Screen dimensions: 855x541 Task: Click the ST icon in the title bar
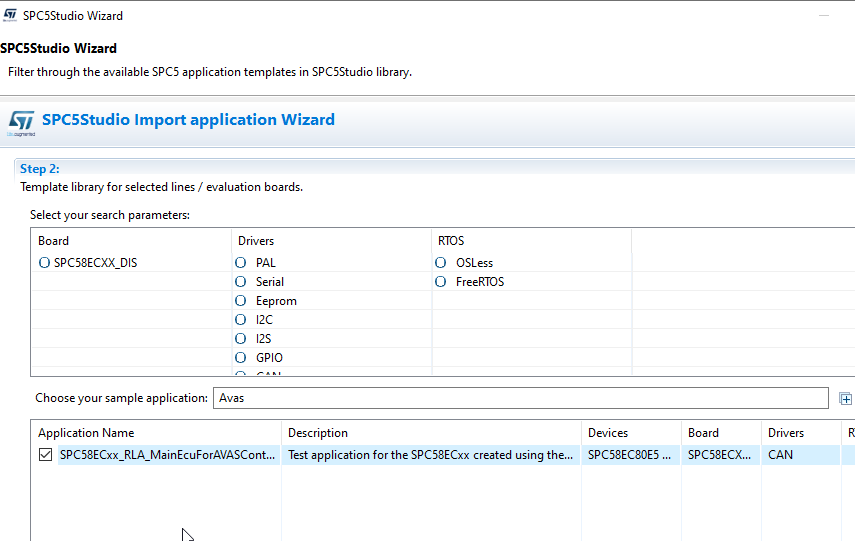(x=10, y=15)
